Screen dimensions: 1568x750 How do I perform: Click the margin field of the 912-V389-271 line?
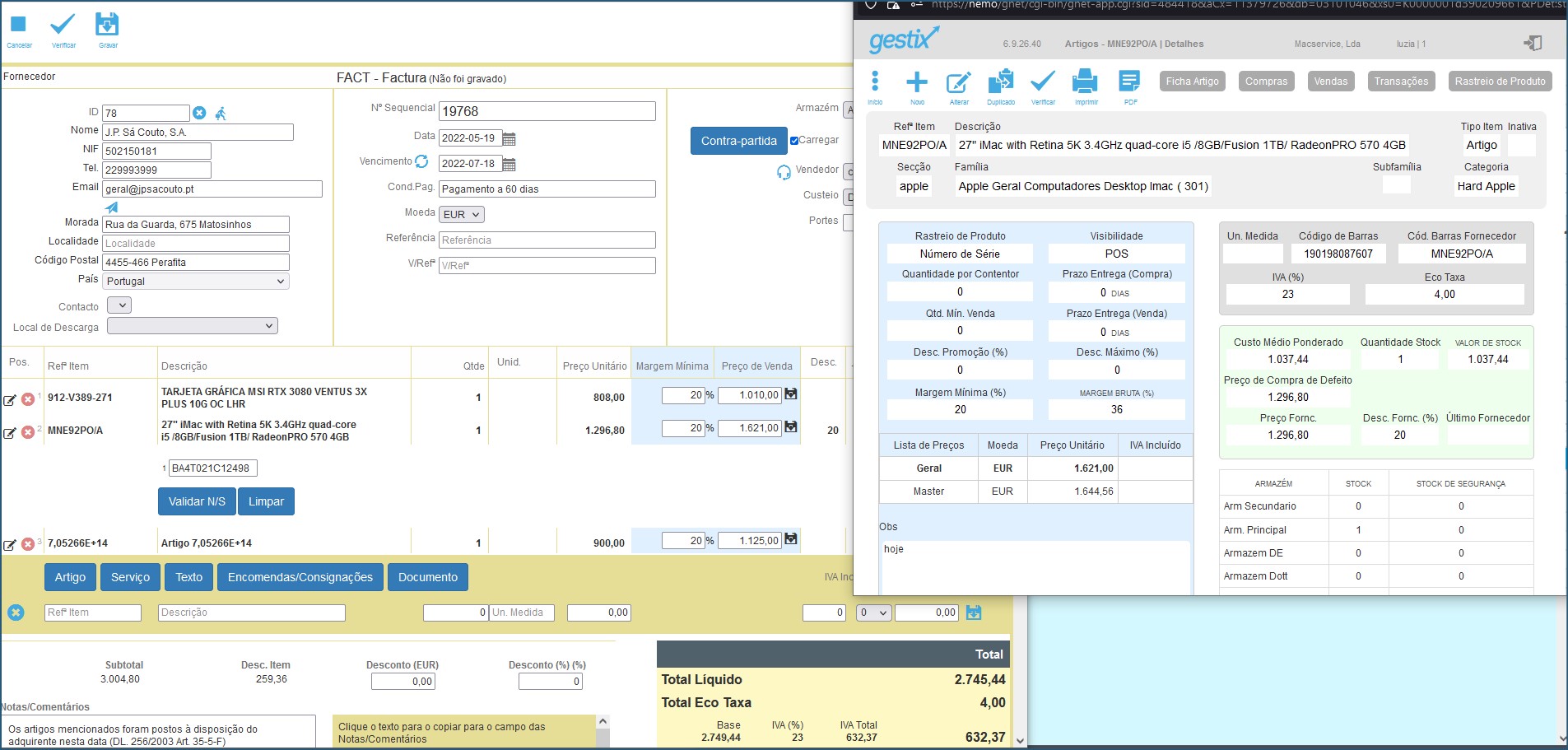pyautogui.click(x=683, y=395)
